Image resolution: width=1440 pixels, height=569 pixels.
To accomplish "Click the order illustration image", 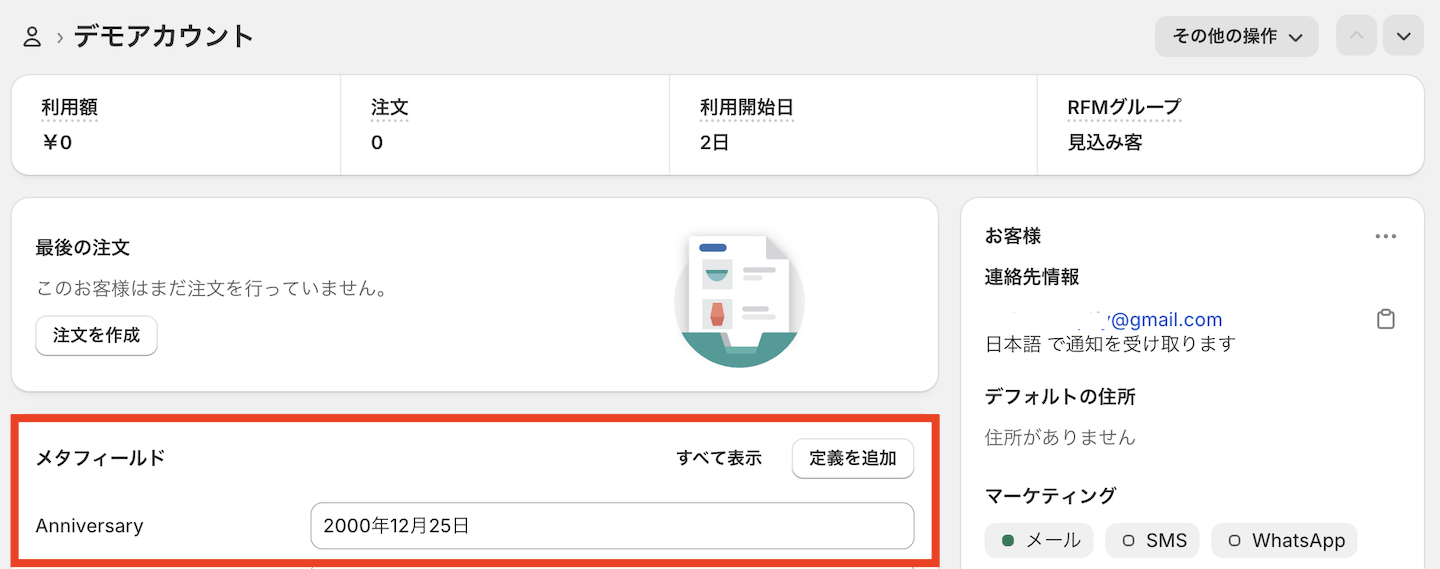I will tap(739, 299).
